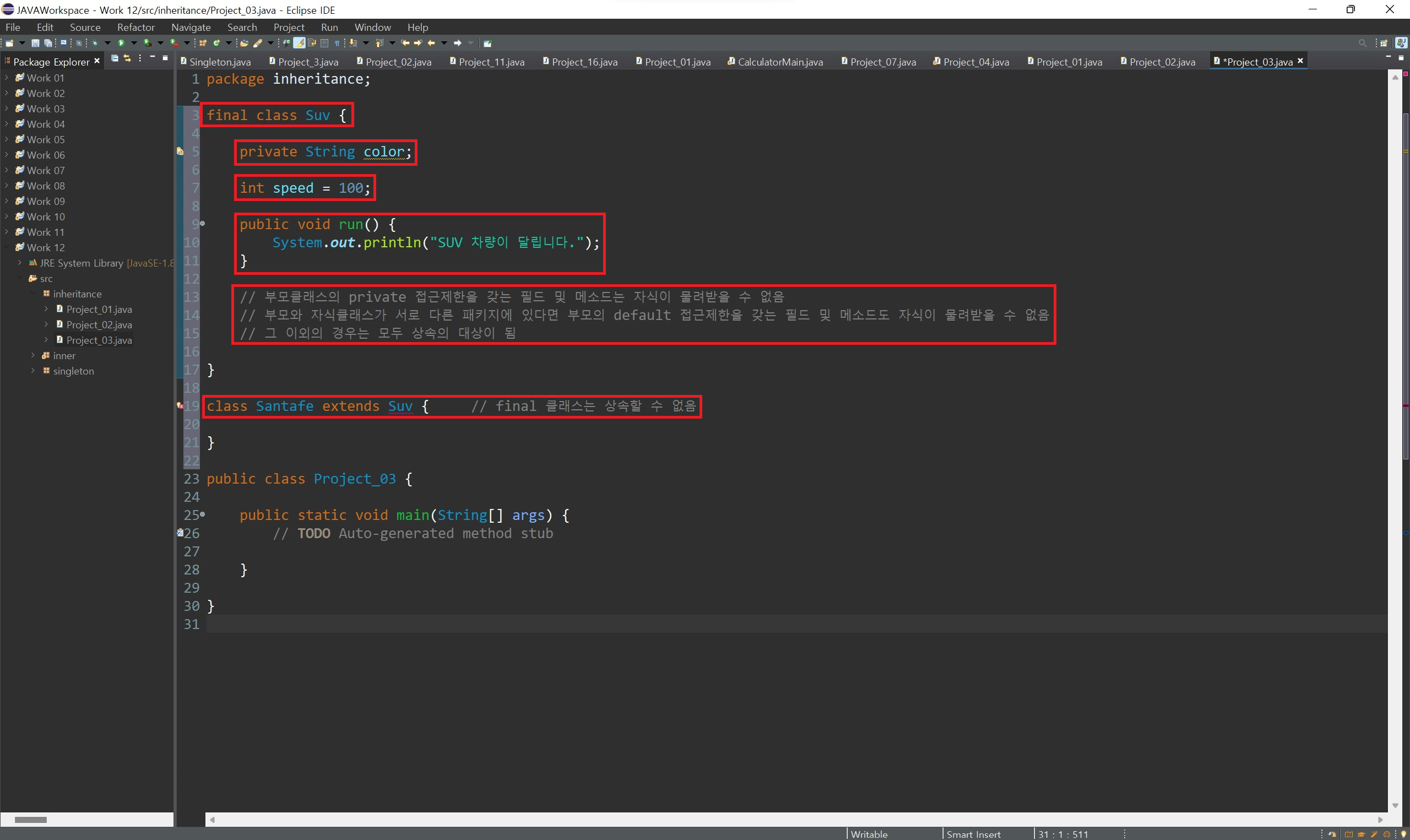Click the error marker on line 19

180,406
